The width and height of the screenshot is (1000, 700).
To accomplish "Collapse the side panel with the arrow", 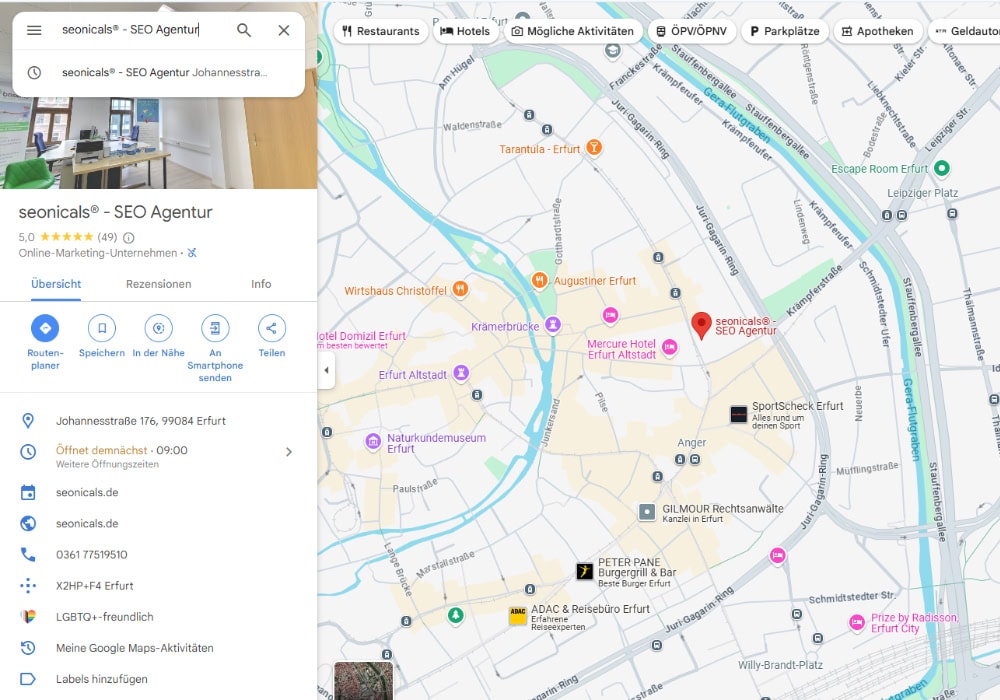I will point(326,370).
